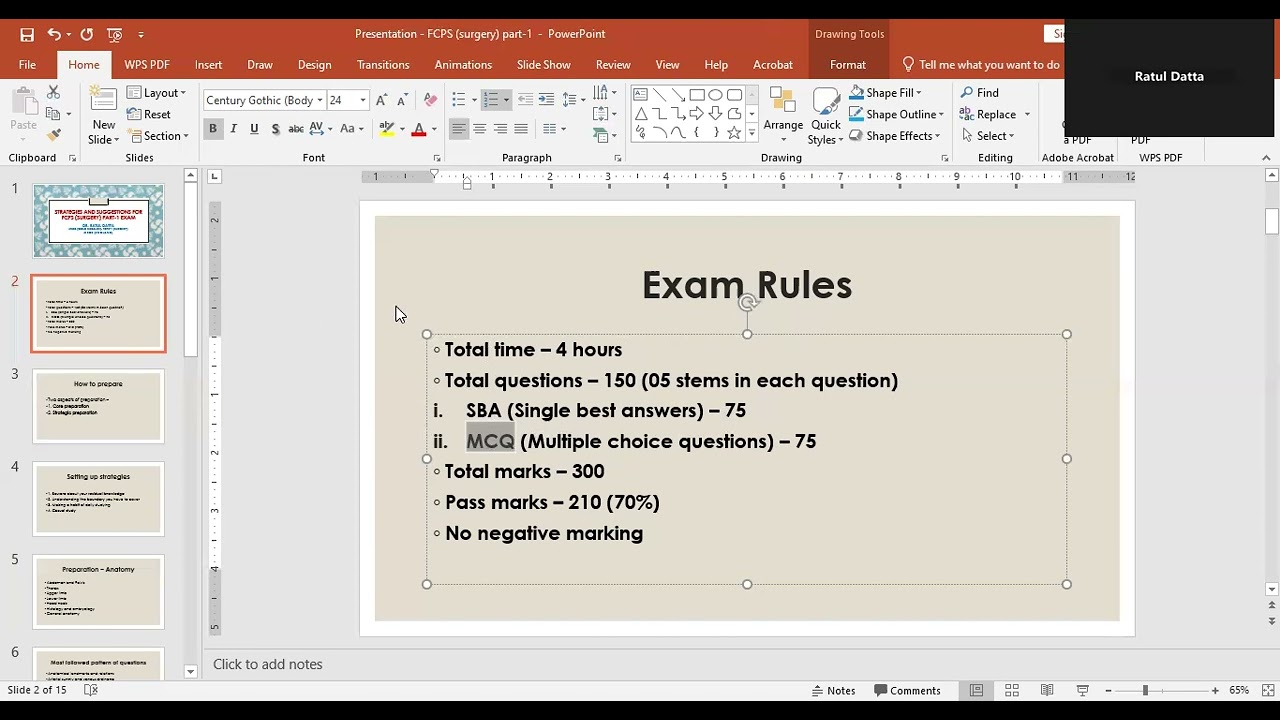Switch to the Slide Show tab
This screenshot has height=720, width=1280.
click(x=543, y=64)
